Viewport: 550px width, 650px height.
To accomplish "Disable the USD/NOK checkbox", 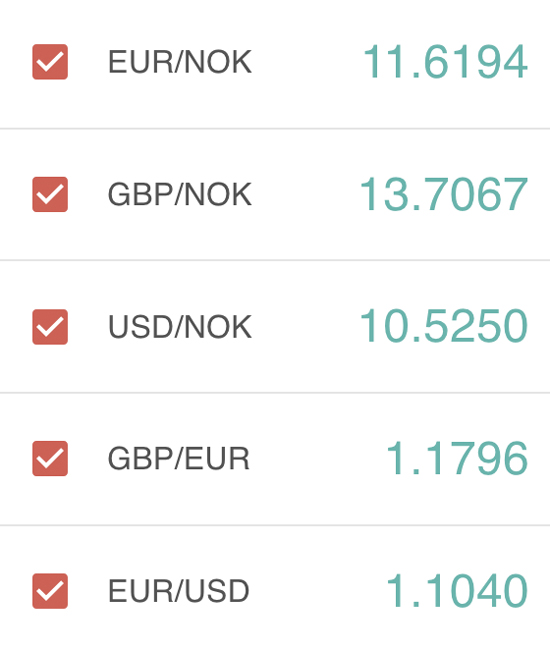I will coord(50,327).
